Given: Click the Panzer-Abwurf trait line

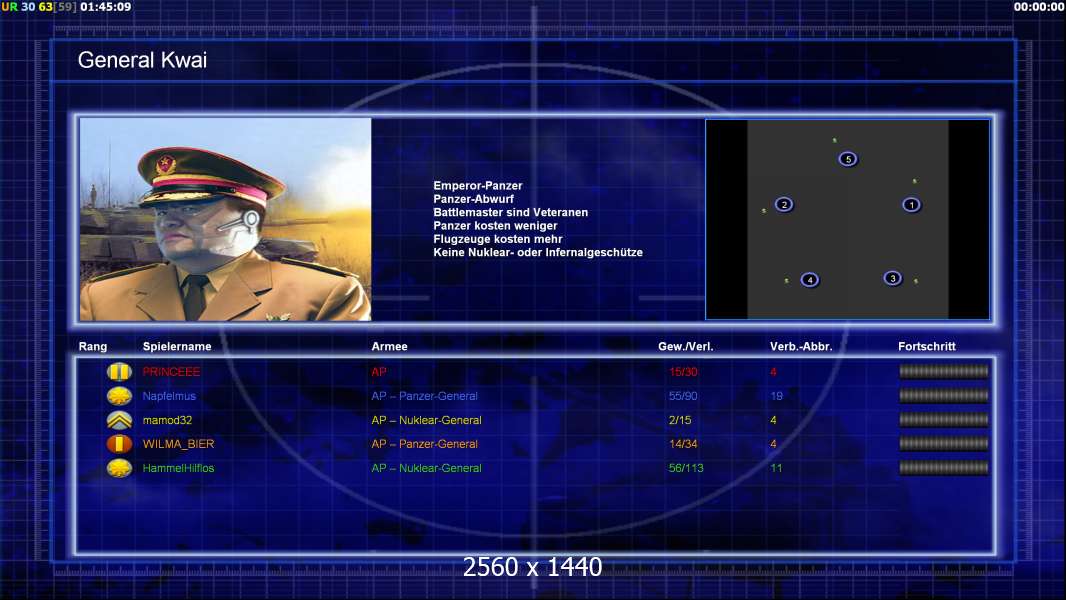Looking at the screenshot, I should tap(473, 199).
